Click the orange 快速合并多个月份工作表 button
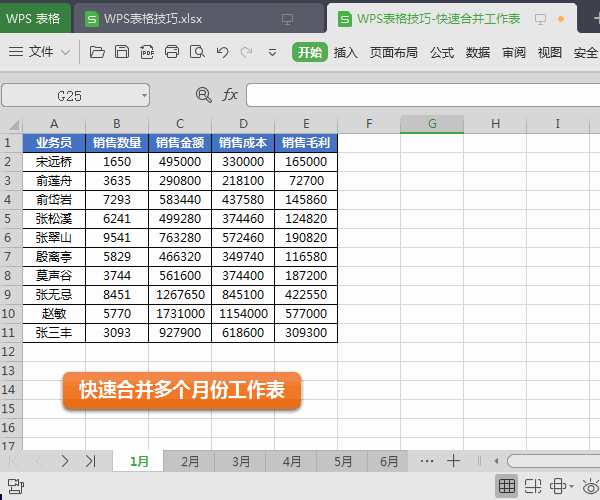This screenshot has height=500, width=600. coord(182,391)
